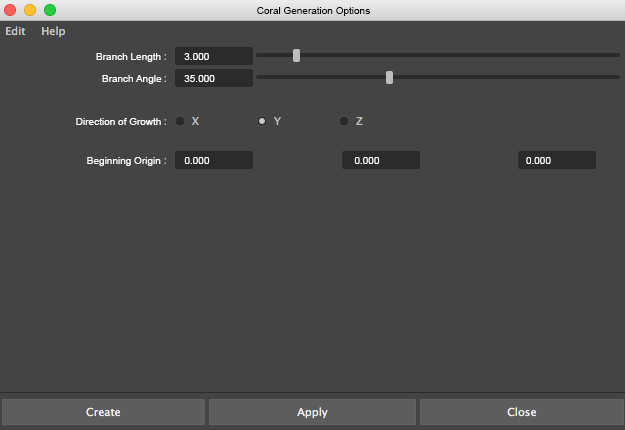Maximize the window with the green button
This screenshot has height=430, width=625.
pyautogui.click(x=50, y=10)
